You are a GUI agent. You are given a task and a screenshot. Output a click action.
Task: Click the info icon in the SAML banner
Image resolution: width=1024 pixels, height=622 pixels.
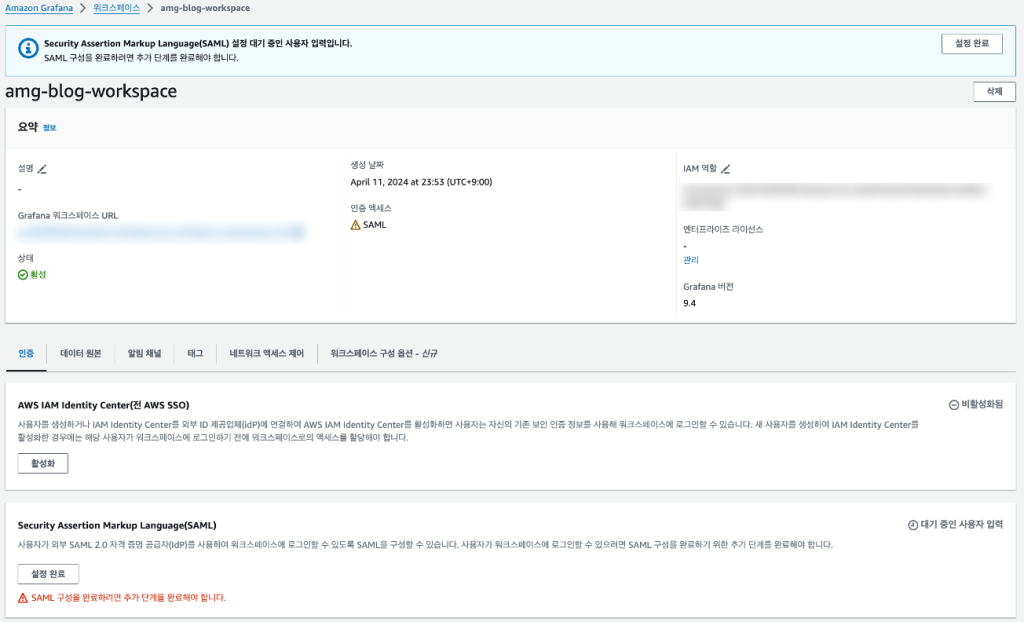pyautogui.click(x=28, y=48)
